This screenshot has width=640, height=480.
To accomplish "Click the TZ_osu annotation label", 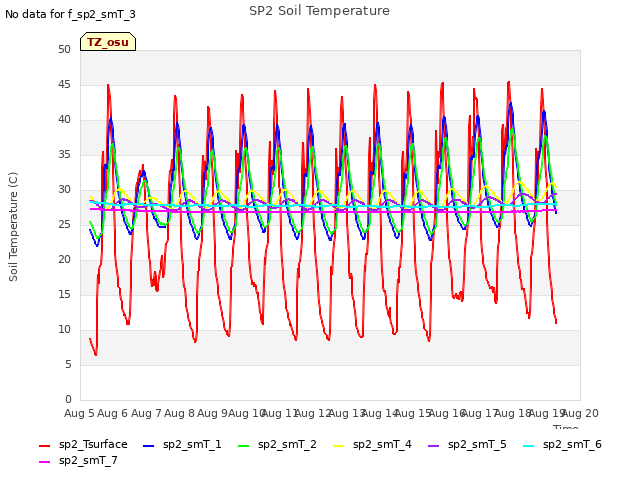I will click(x=108, y=42).
